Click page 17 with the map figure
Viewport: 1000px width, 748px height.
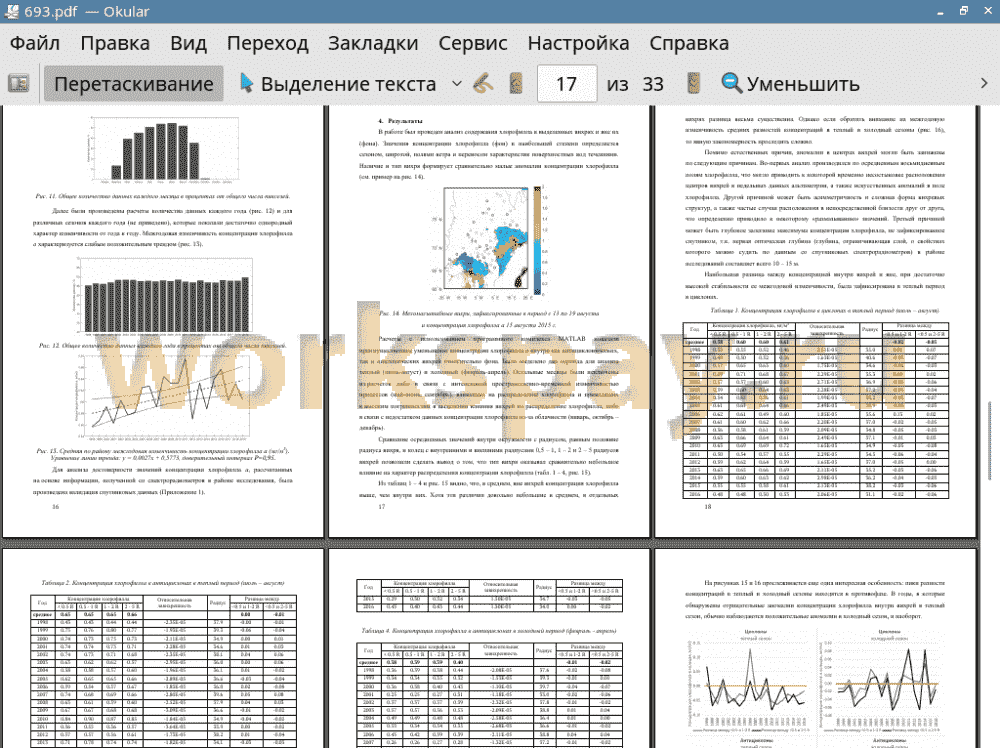click(489, 321)
